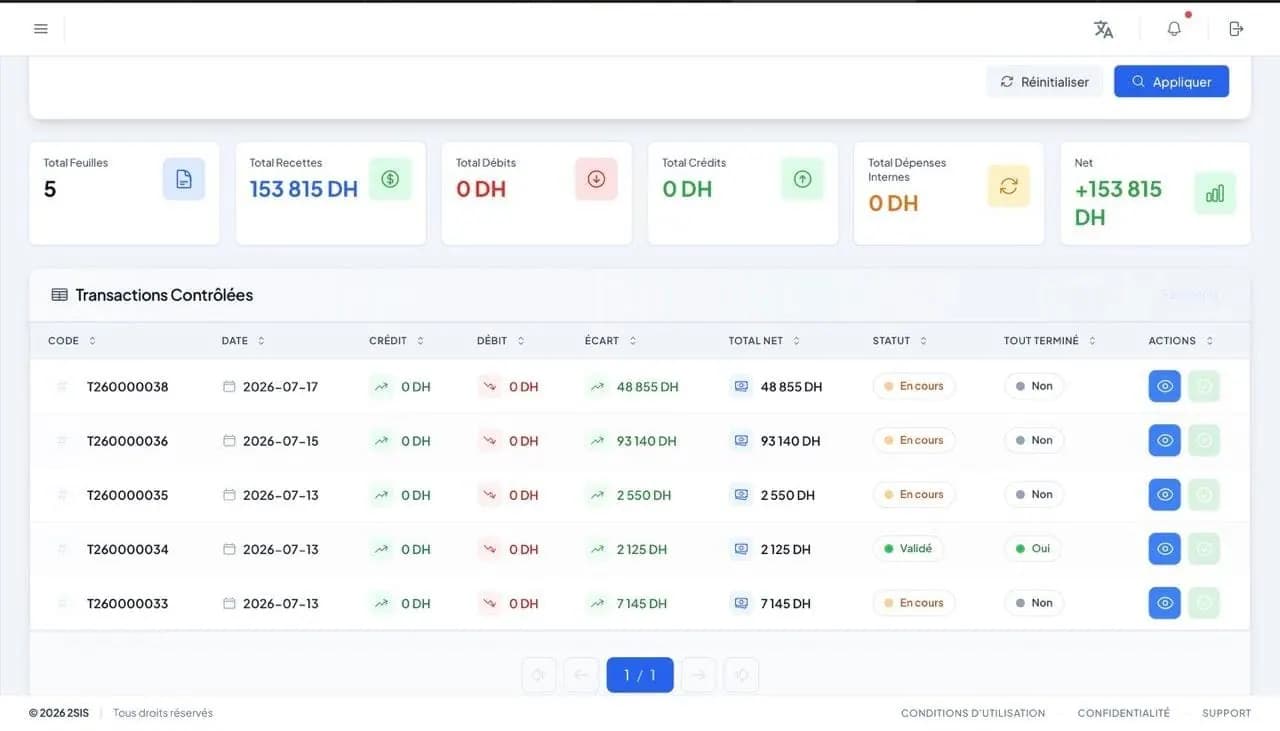The height and width of the screenshot is (731, 1280).
Task: Click the écart trend icon for 7 145 DH
Action: pyautogui.click(x=597, y=603)
